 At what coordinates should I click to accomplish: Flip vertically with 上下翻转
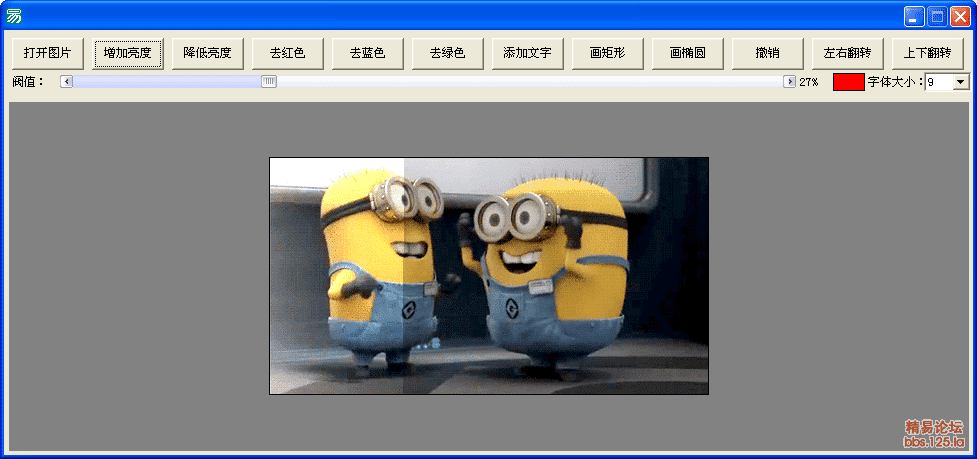click(928, 53)
